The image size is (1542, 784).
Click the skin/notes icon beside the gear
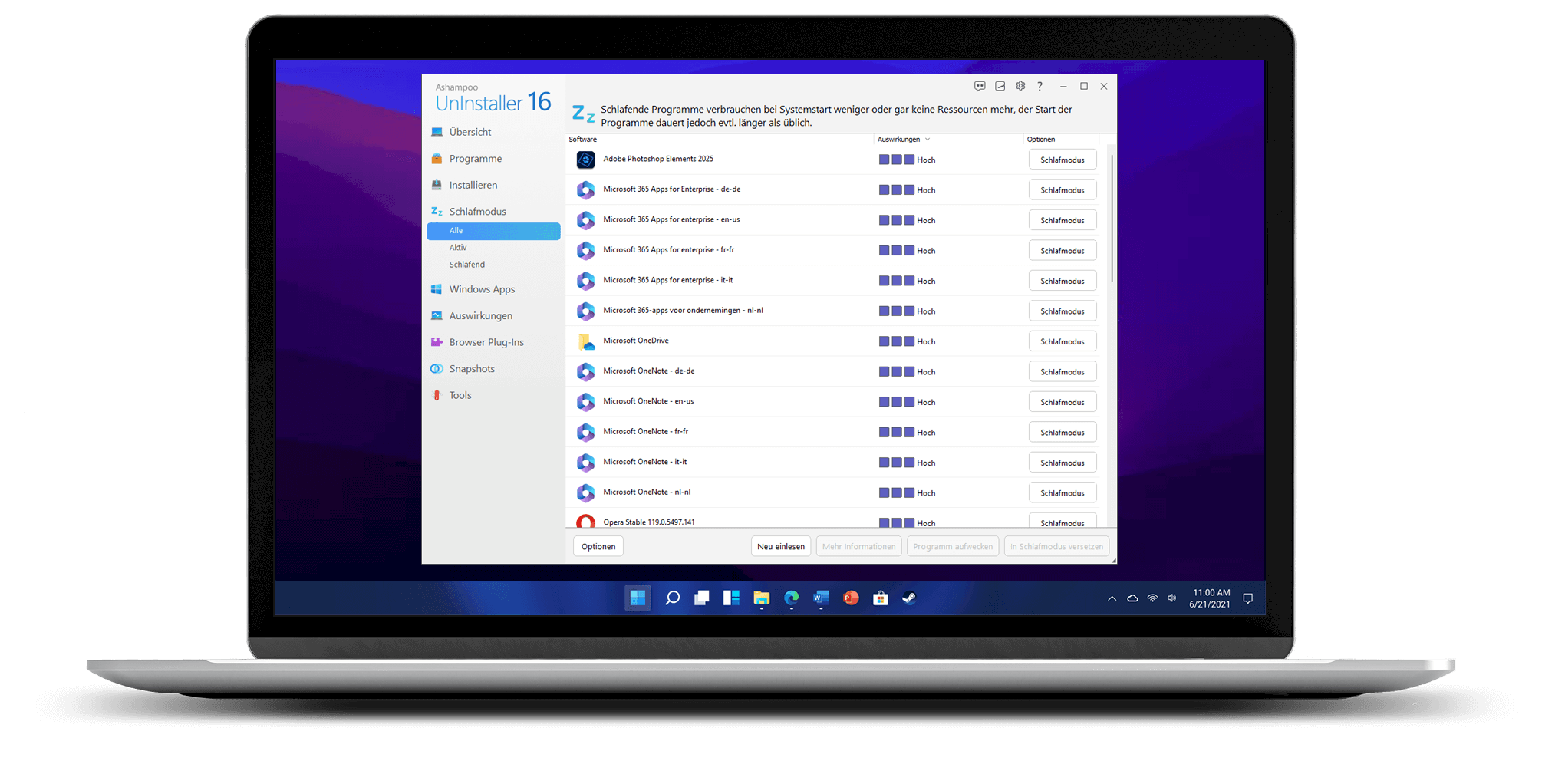pos(1000,86)
